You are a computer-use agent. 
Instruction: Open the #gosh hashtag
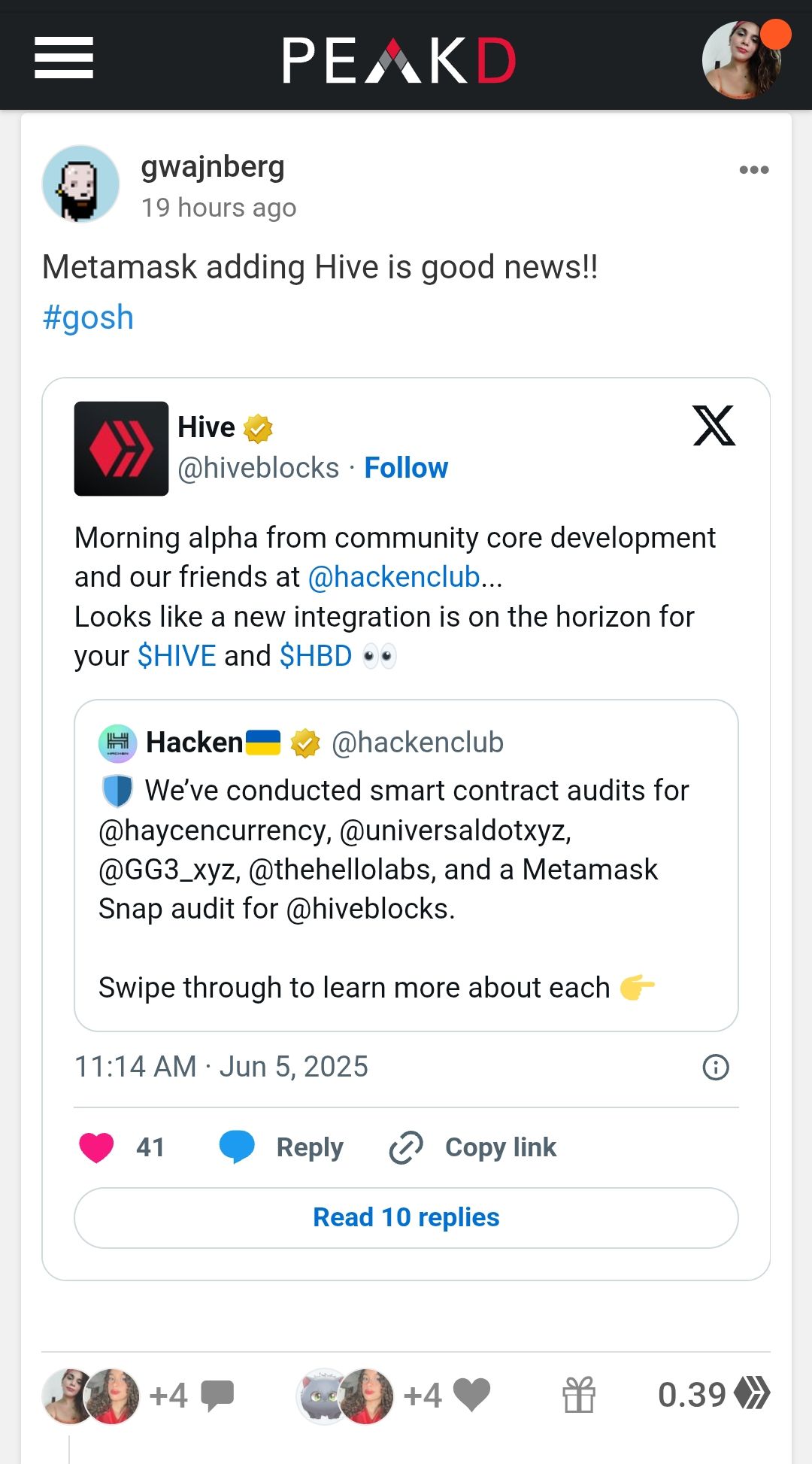88,317
